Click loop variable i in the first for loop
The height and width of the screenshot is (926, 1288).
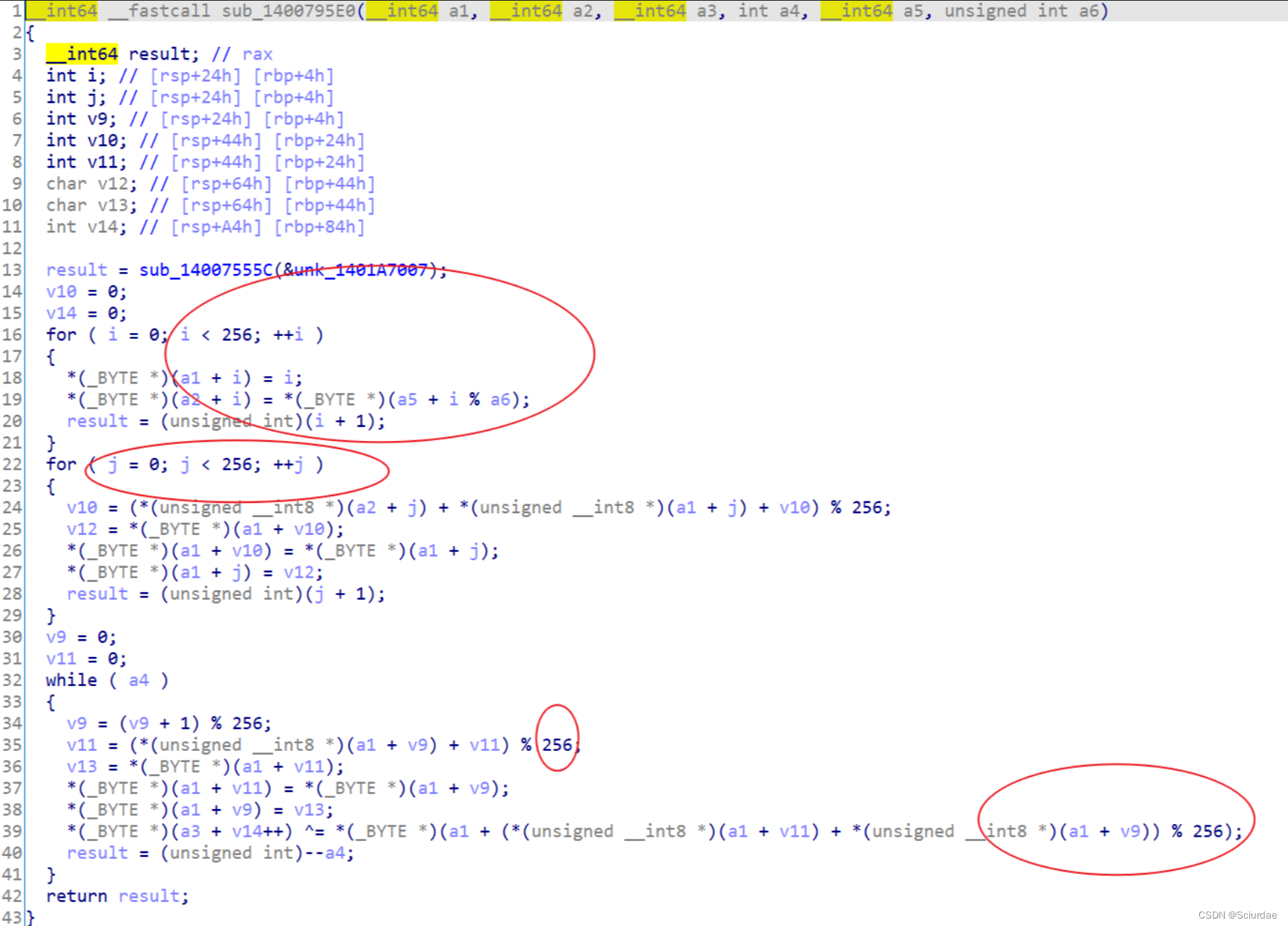pyautogui.click(x=112, y=334)
